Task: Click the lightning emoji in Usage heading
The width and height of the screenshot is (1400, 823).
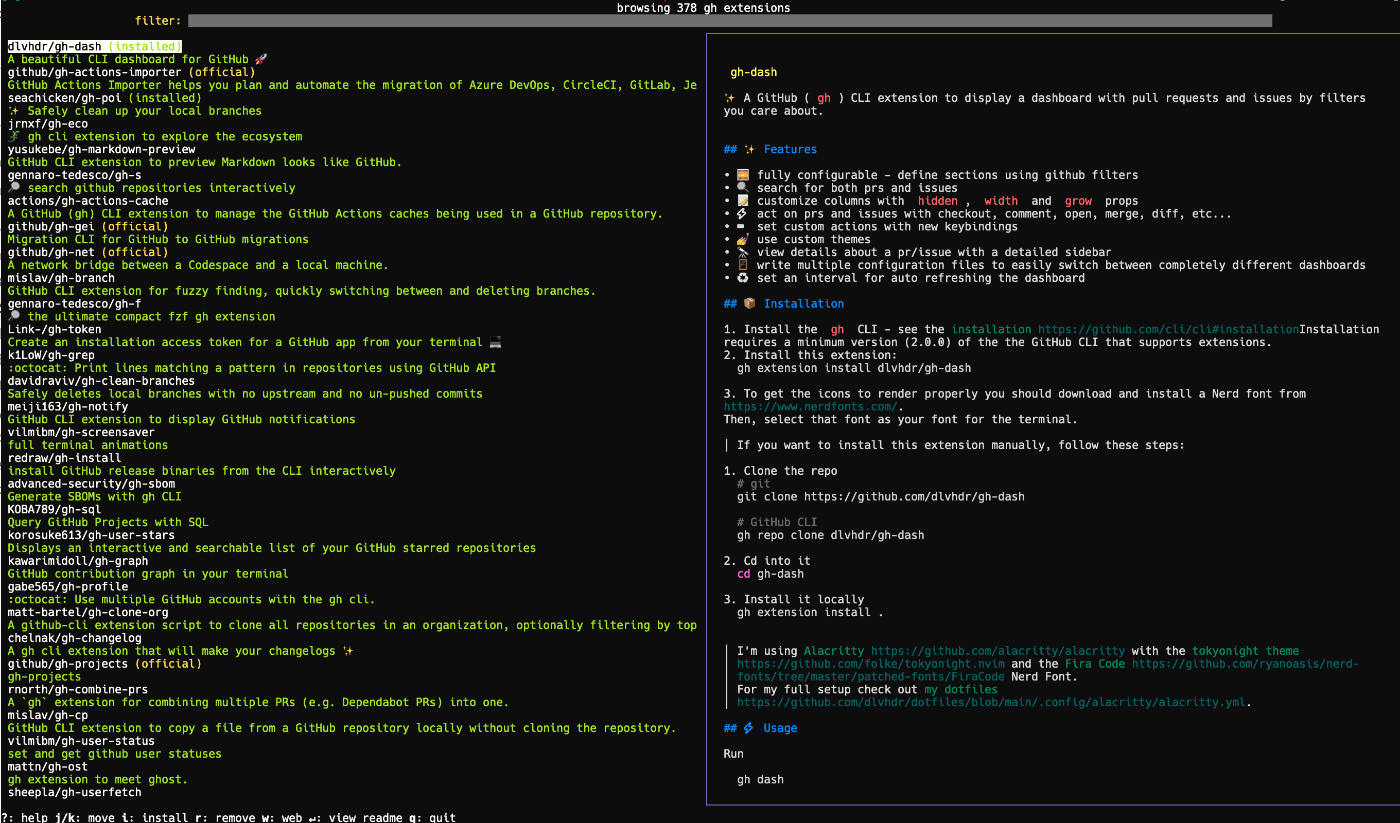Action: pyautogui.click(x=749, y=728)
